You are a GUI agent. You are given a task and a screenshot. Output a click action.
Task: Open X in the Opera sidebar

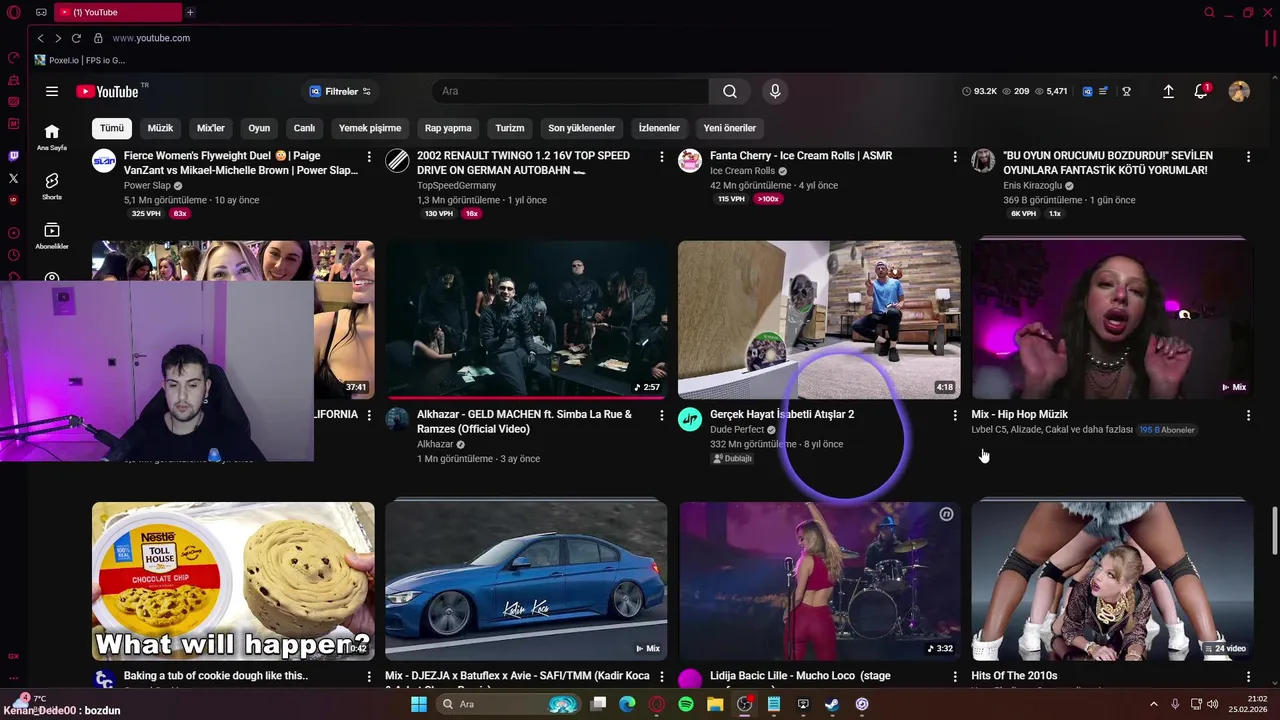[x=13, y=178]
